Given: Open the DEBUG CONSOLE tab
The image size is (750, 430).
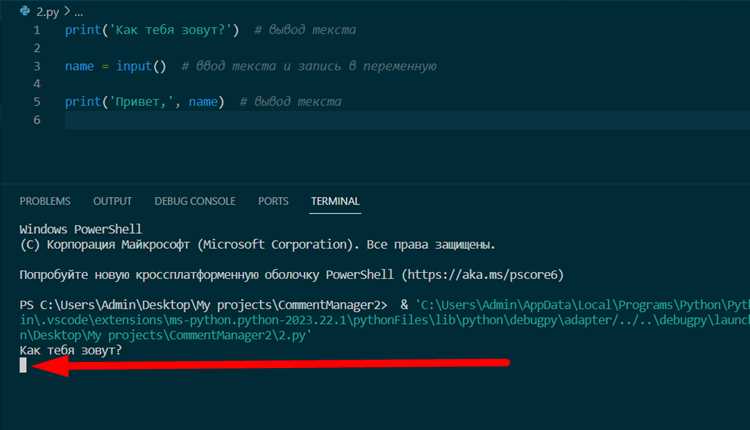Looking at the screenshot, I should [x=195, y=201].
